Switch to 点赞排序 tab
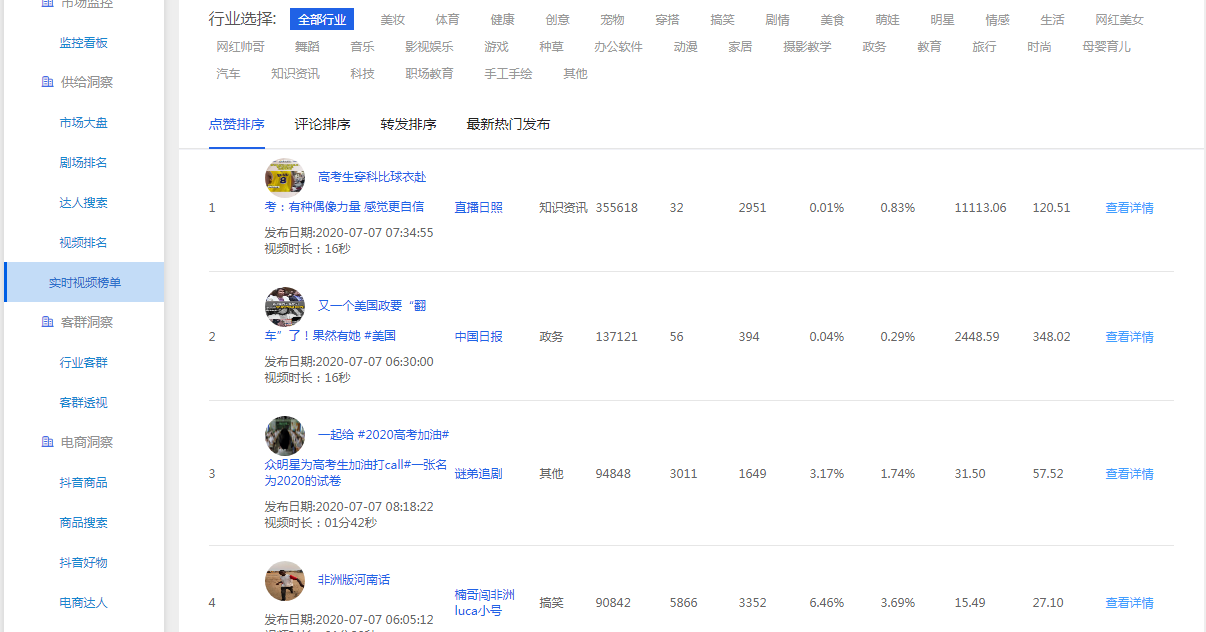This screenshot has height=632, width=1206. 237,124
